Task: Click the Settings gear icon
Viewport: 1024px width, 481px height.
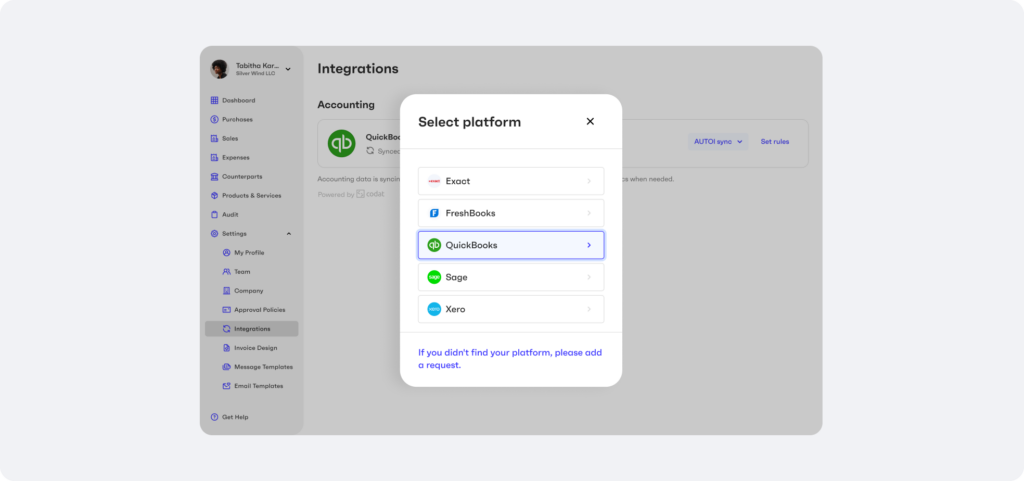Action: pos(214,234)
